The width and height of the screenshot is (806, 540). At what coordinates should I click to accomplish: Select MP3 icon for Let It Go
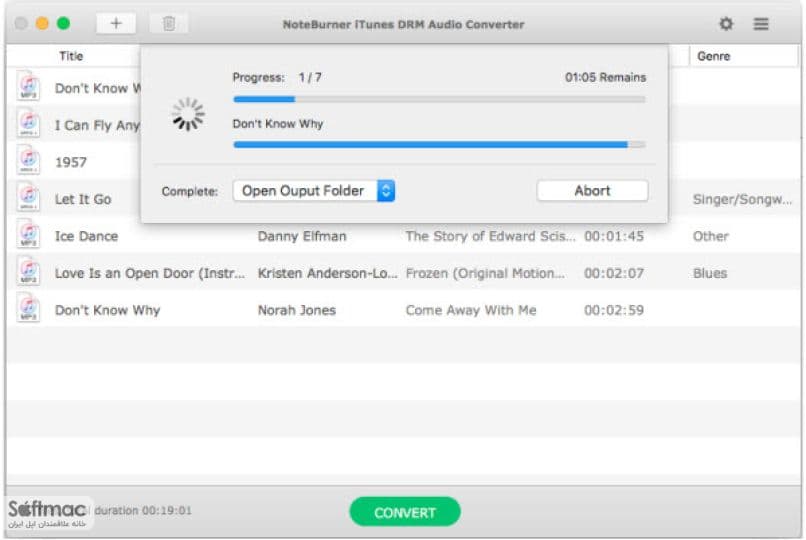point(28,197)
